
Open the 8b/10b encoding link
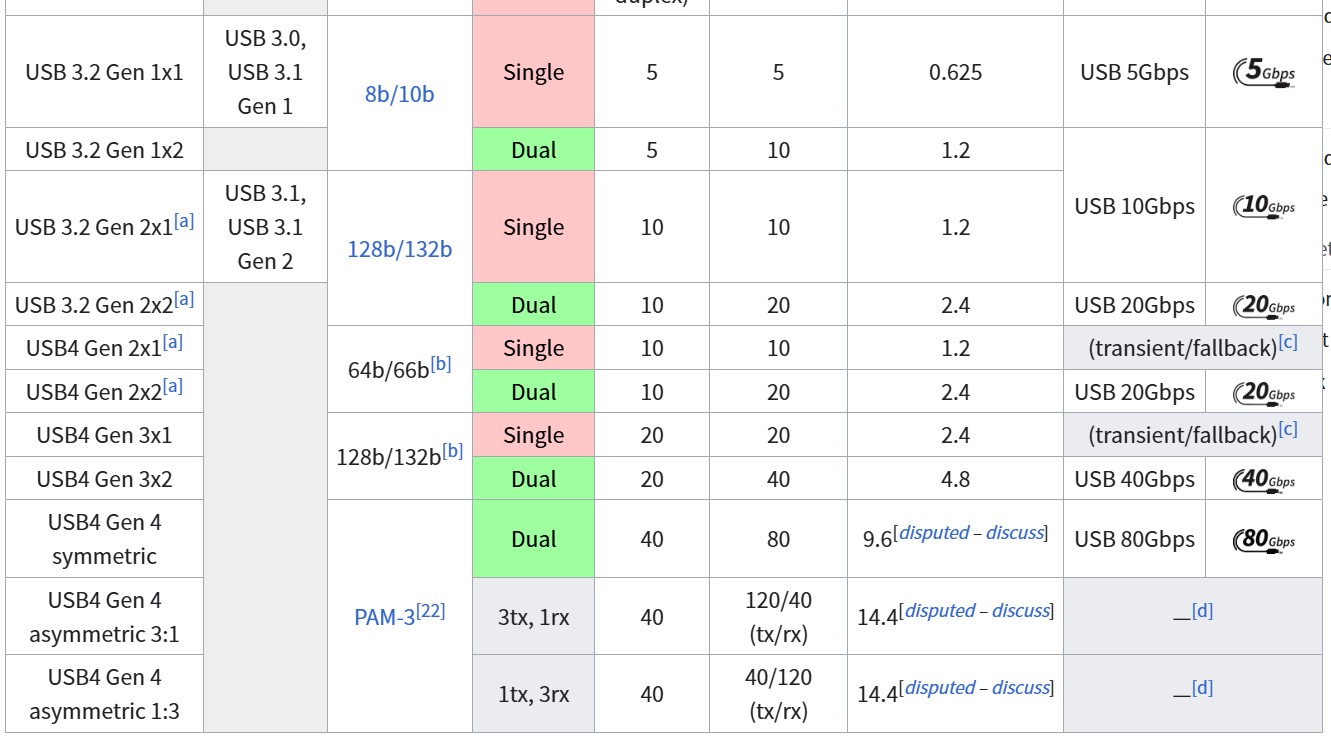(x=400, y=94)
